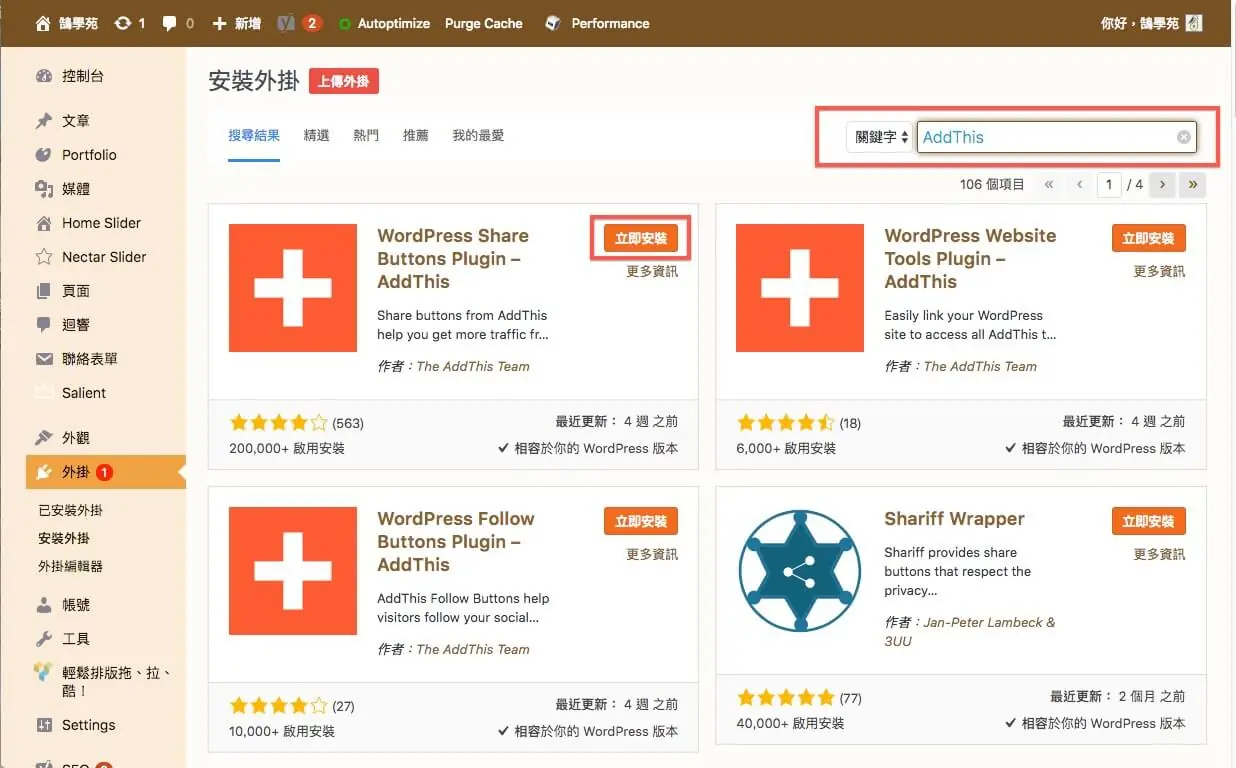1236x768 pixels.
Task: Click the current page number field
Action: [x=1109, y=184]
